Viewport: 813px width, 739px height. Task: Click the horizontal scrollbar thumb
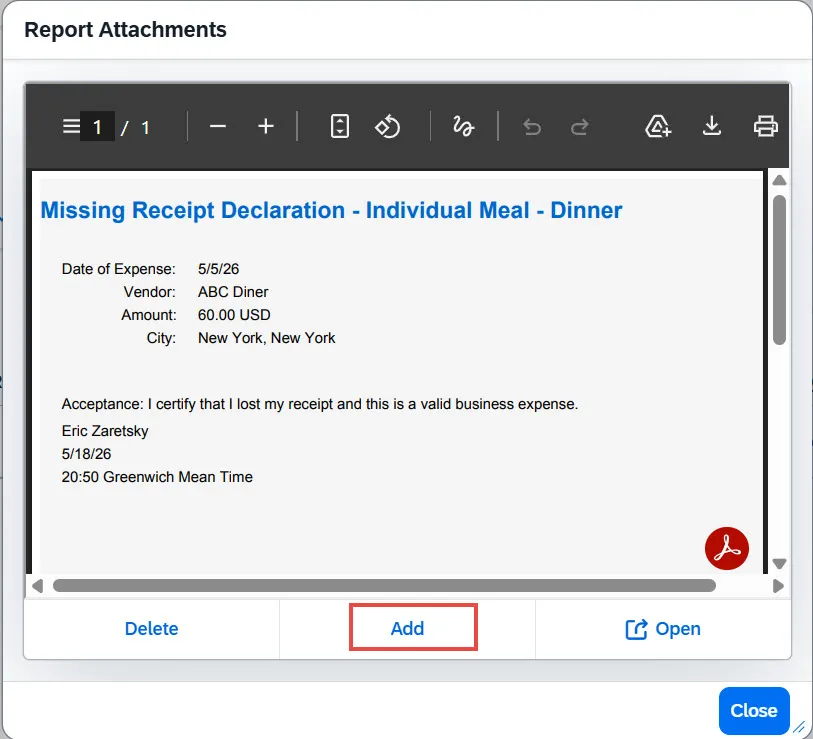[x=384, y=585]
